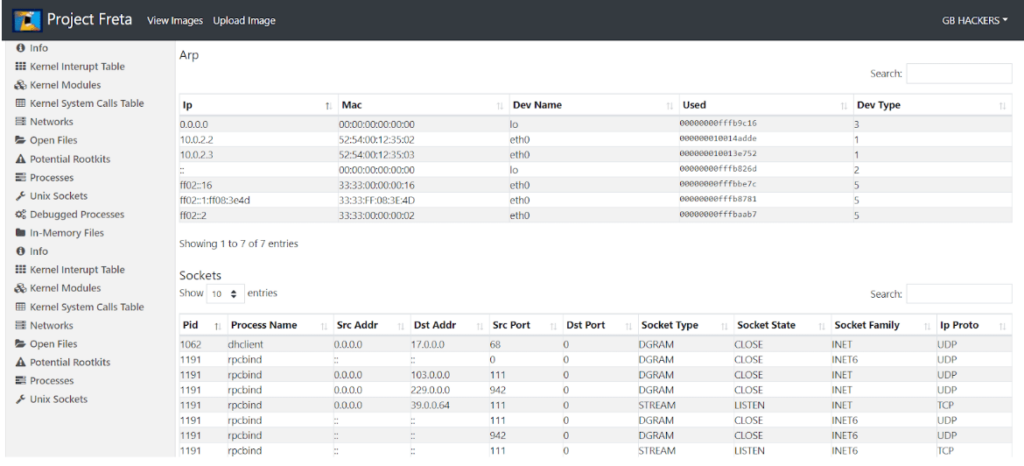Open the GB HACKERS account dropdown
Screen dimensions: 1024x466
pyautogui.click(x=974, y=20)
